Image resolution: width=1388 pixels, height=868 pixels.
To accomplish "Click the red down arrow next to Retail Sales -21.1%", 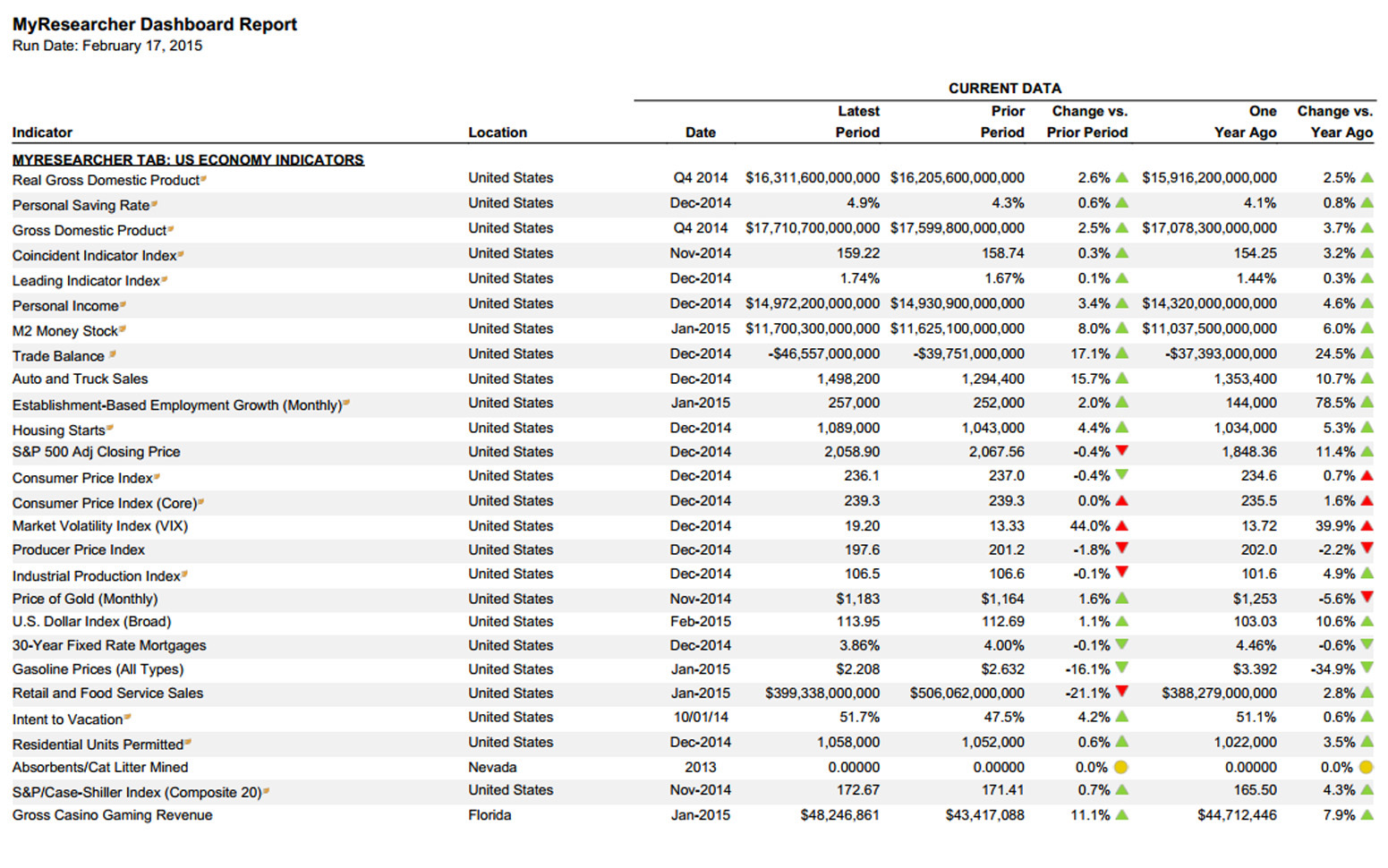I will coord(1122,692).
